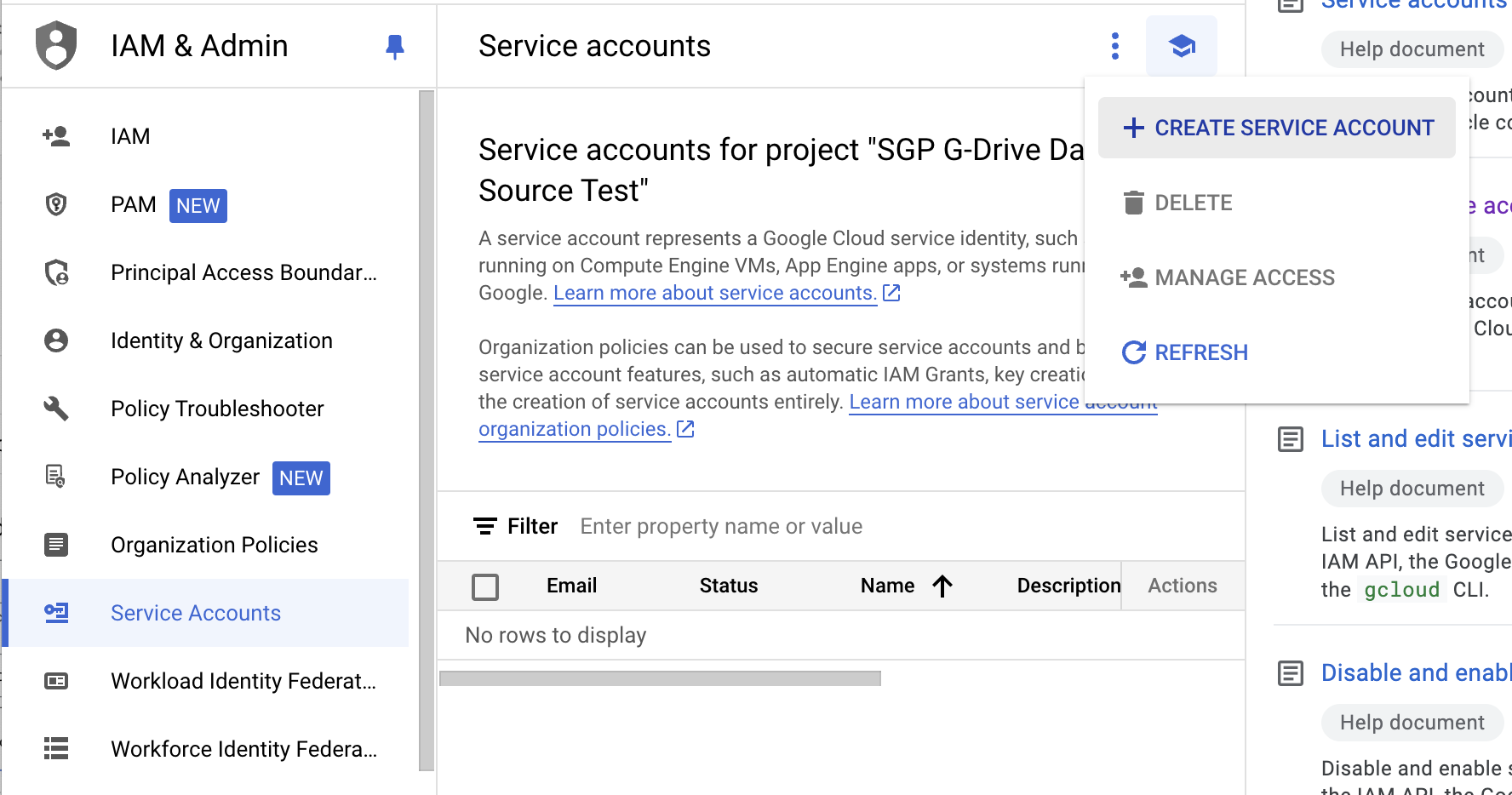Open the List and edit help topic

click(1415, 438)
